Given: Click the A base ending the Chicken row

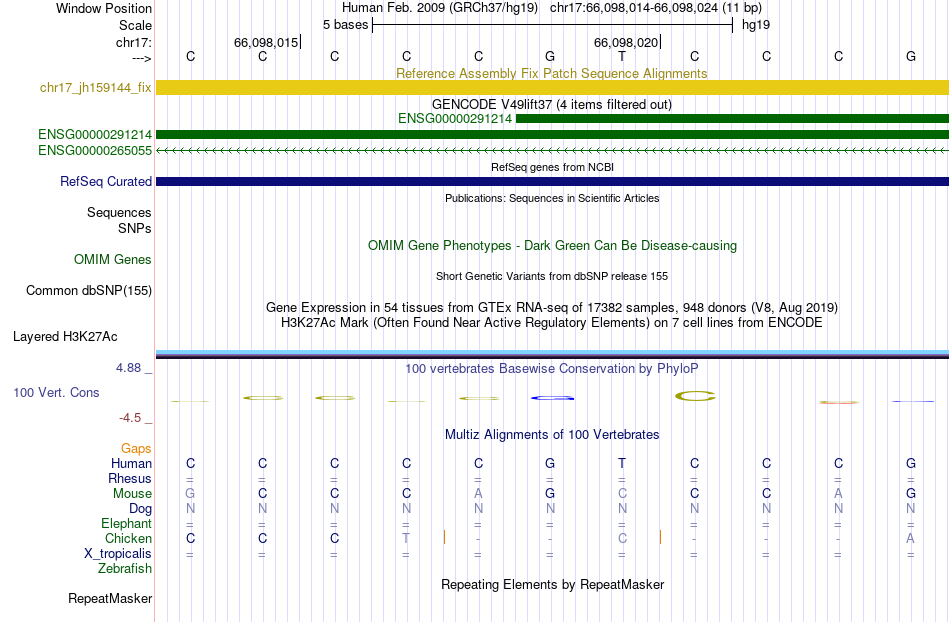Looking at the screenshot, I should click(911, 538).
